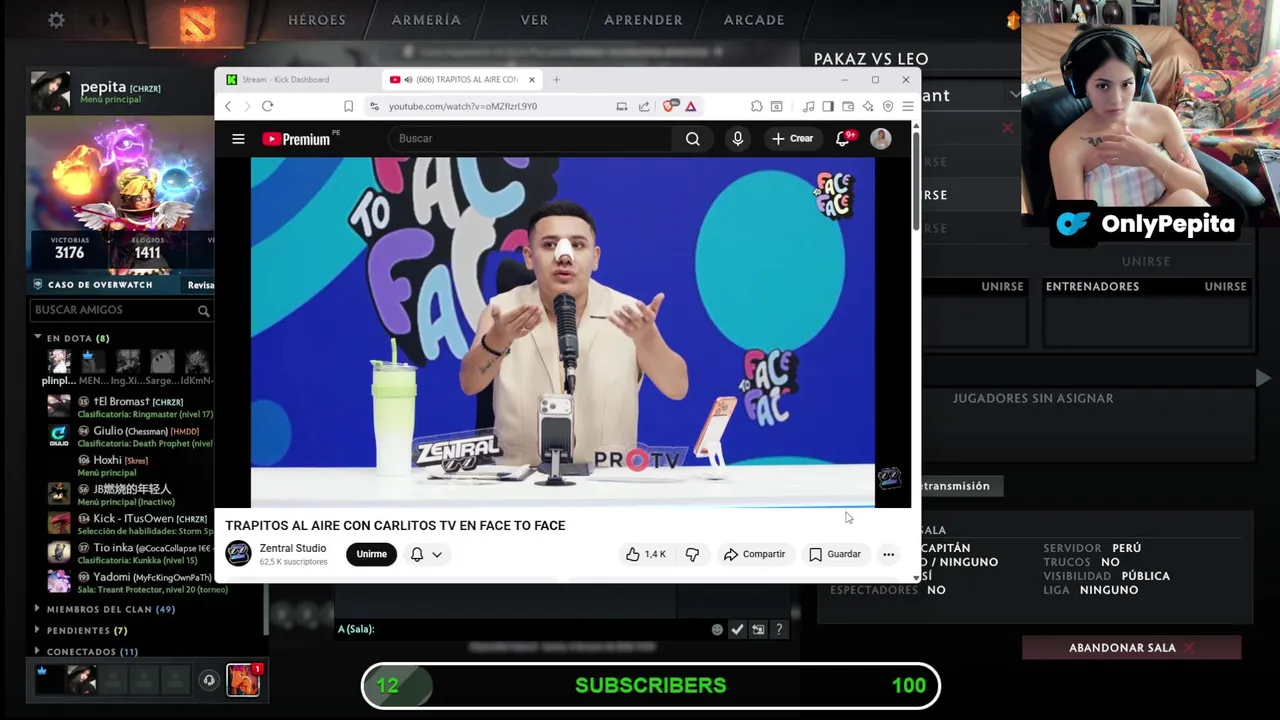
Task: Click ABANDONAR SALA button
Action: pyautogui.click(x=1131, y=648)
